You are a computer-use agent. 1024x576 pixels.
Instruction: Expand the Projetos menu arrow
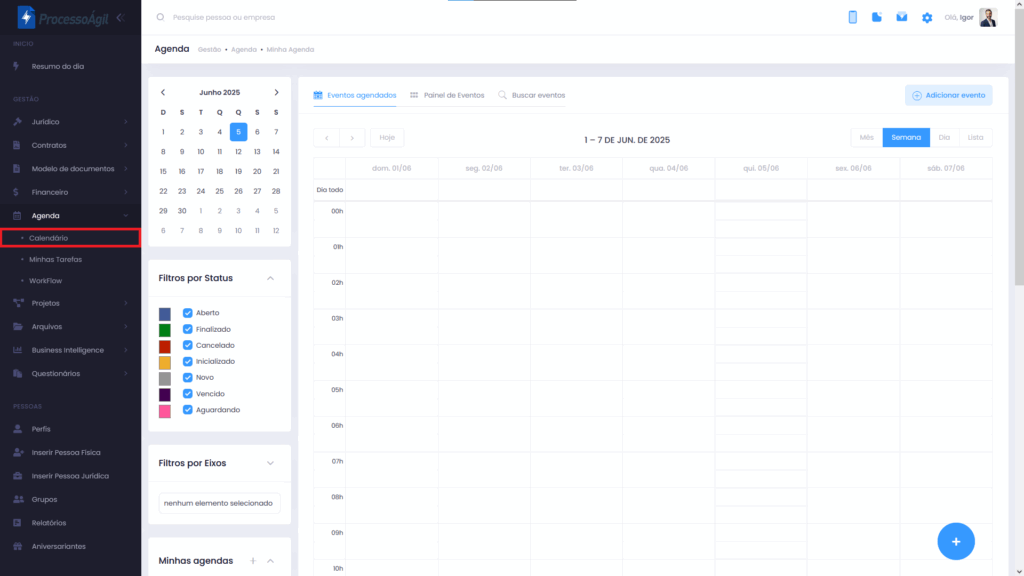pyautogui.click(x=125, y=303)
